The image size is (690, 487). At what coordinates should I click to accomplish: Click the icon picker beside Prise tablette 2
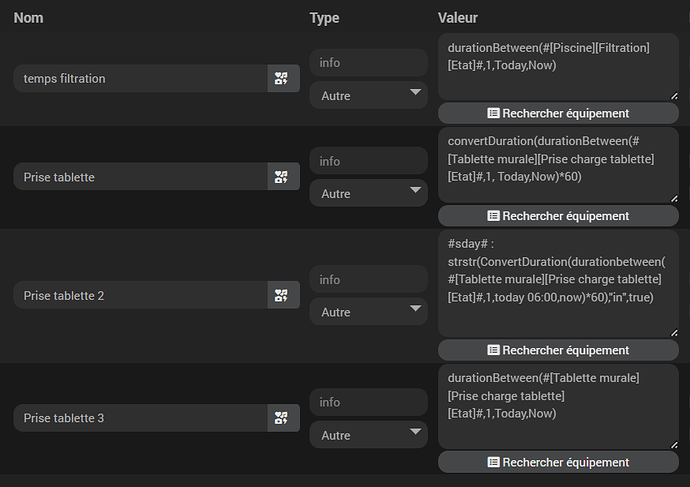pos(283,295)
